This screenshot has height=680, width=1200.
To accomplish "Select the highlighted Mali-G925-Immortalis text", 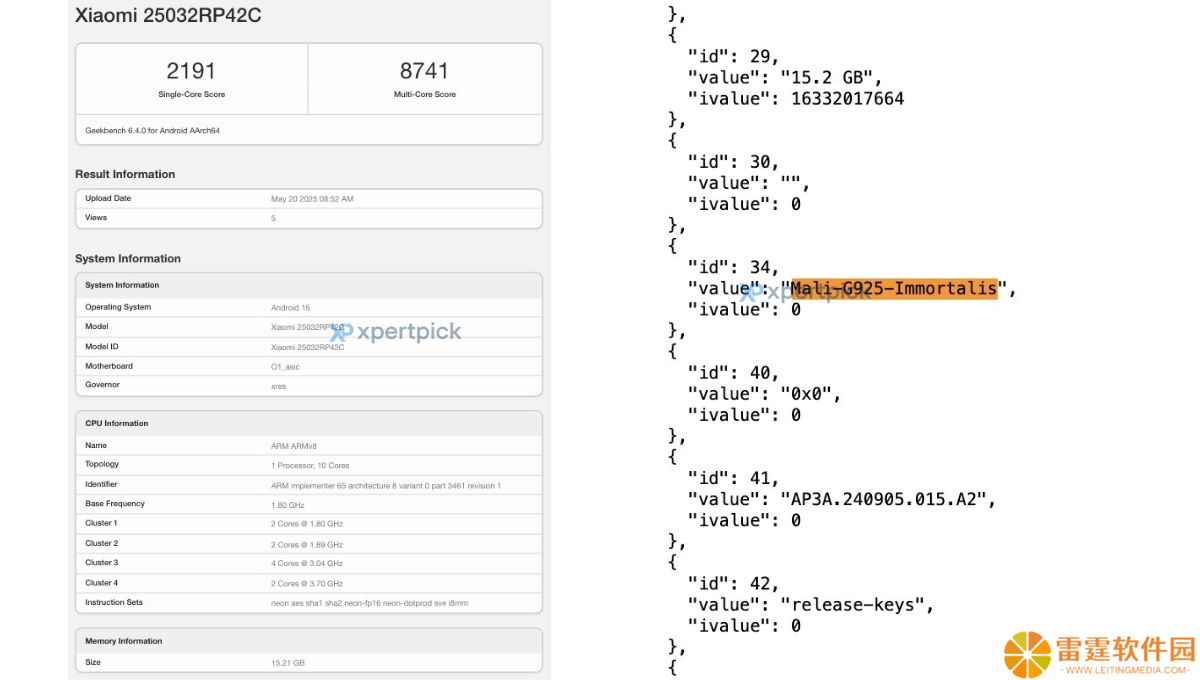I will click(x=894, y=289).
